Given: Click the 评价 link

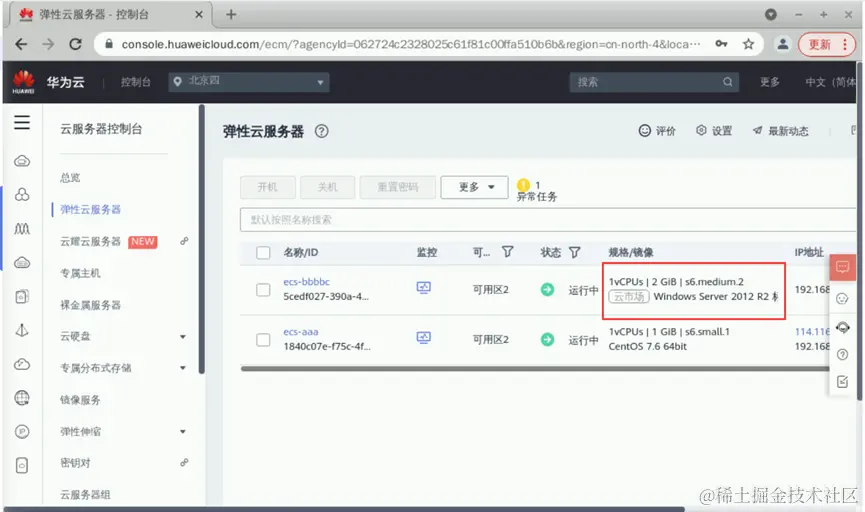Looking at the screenshot, I should point(657,131).
